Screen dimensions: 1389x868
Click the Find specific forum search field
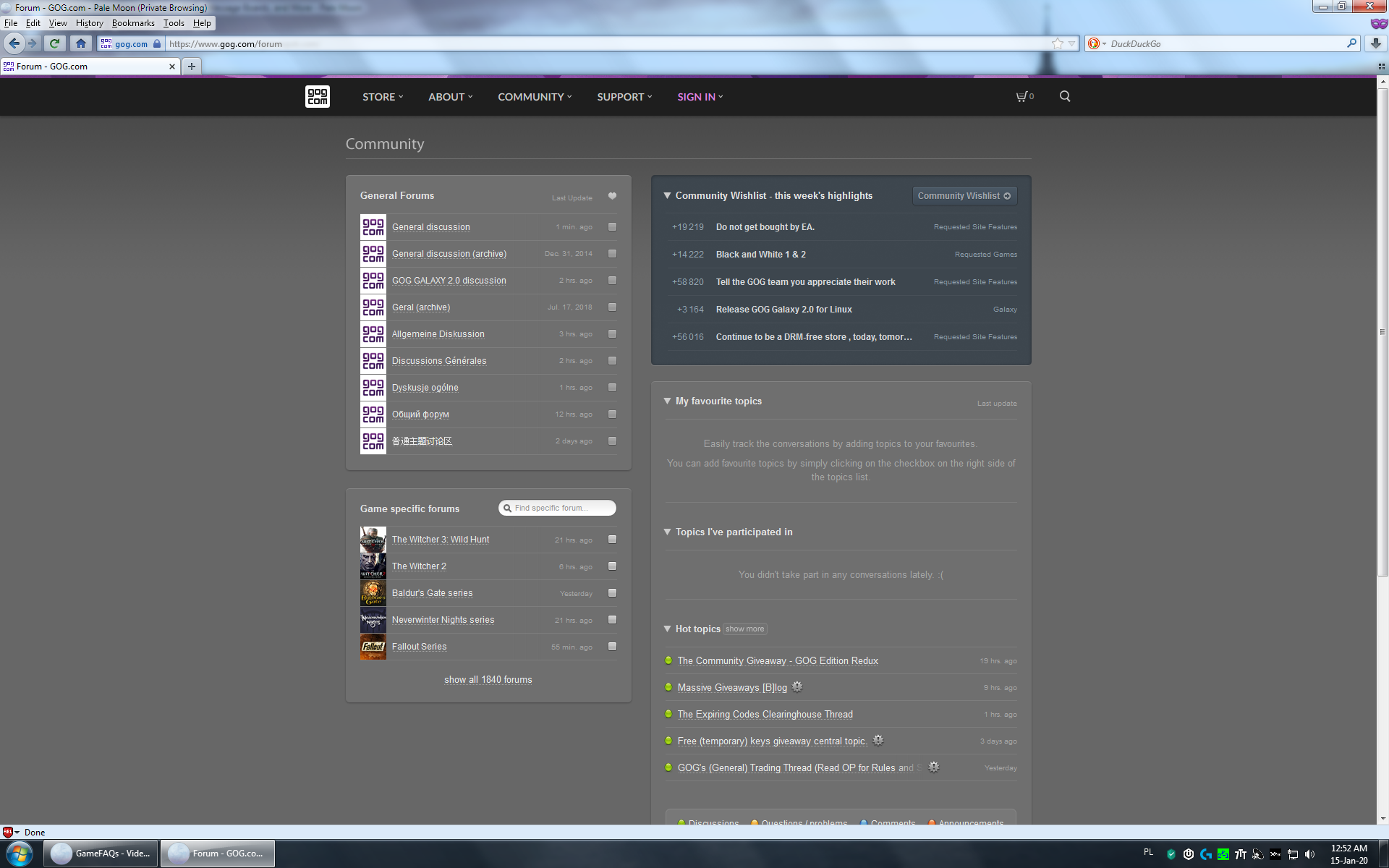tap(557, 509)
